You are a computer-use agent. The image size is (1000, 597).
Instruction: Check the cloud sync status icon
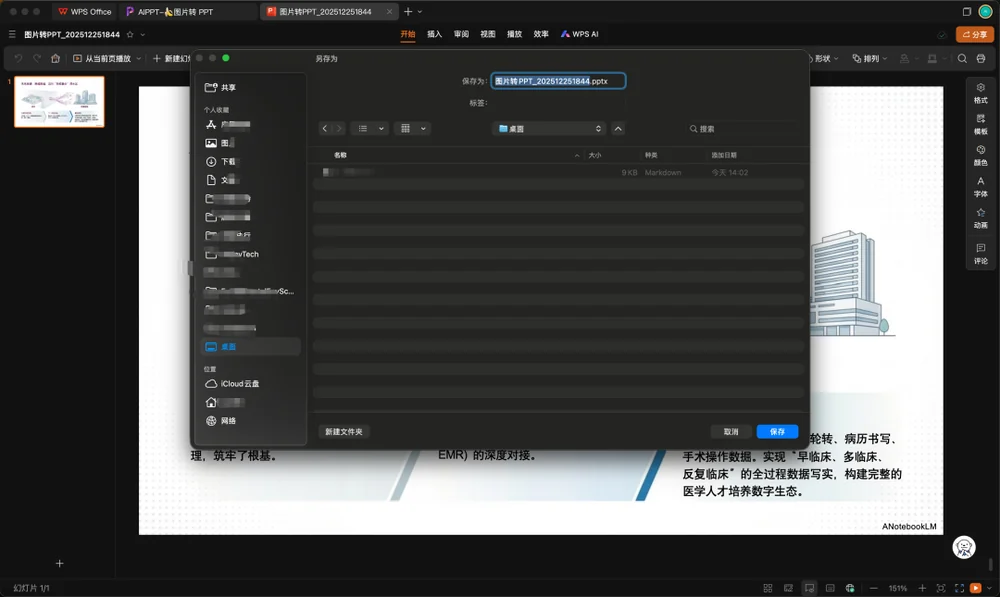click(x=941, y=34)
